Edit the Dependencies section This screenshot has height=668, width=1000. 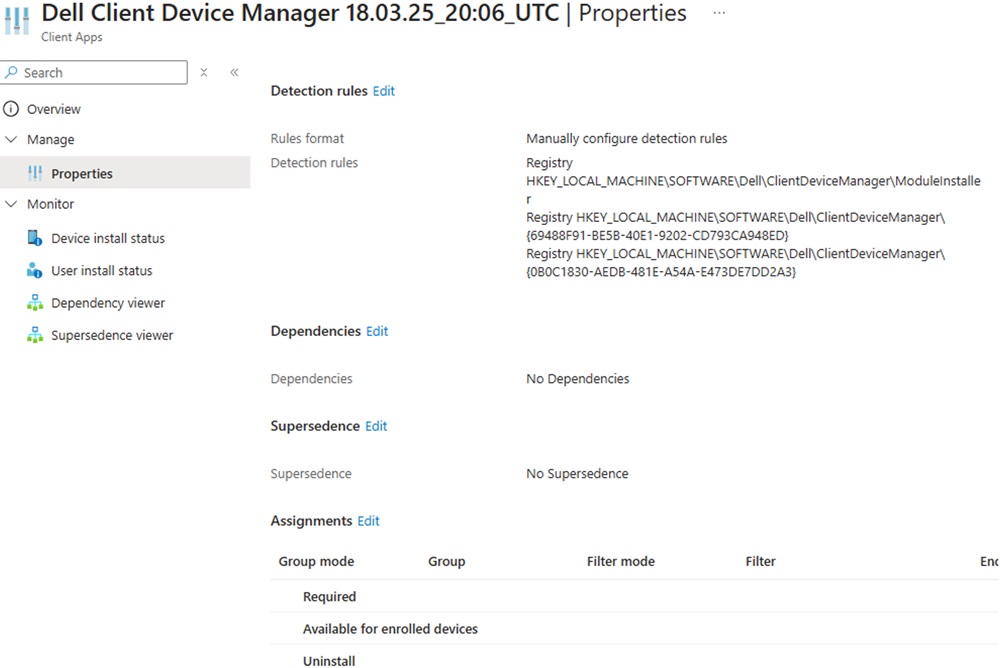(x=377, y=331)
